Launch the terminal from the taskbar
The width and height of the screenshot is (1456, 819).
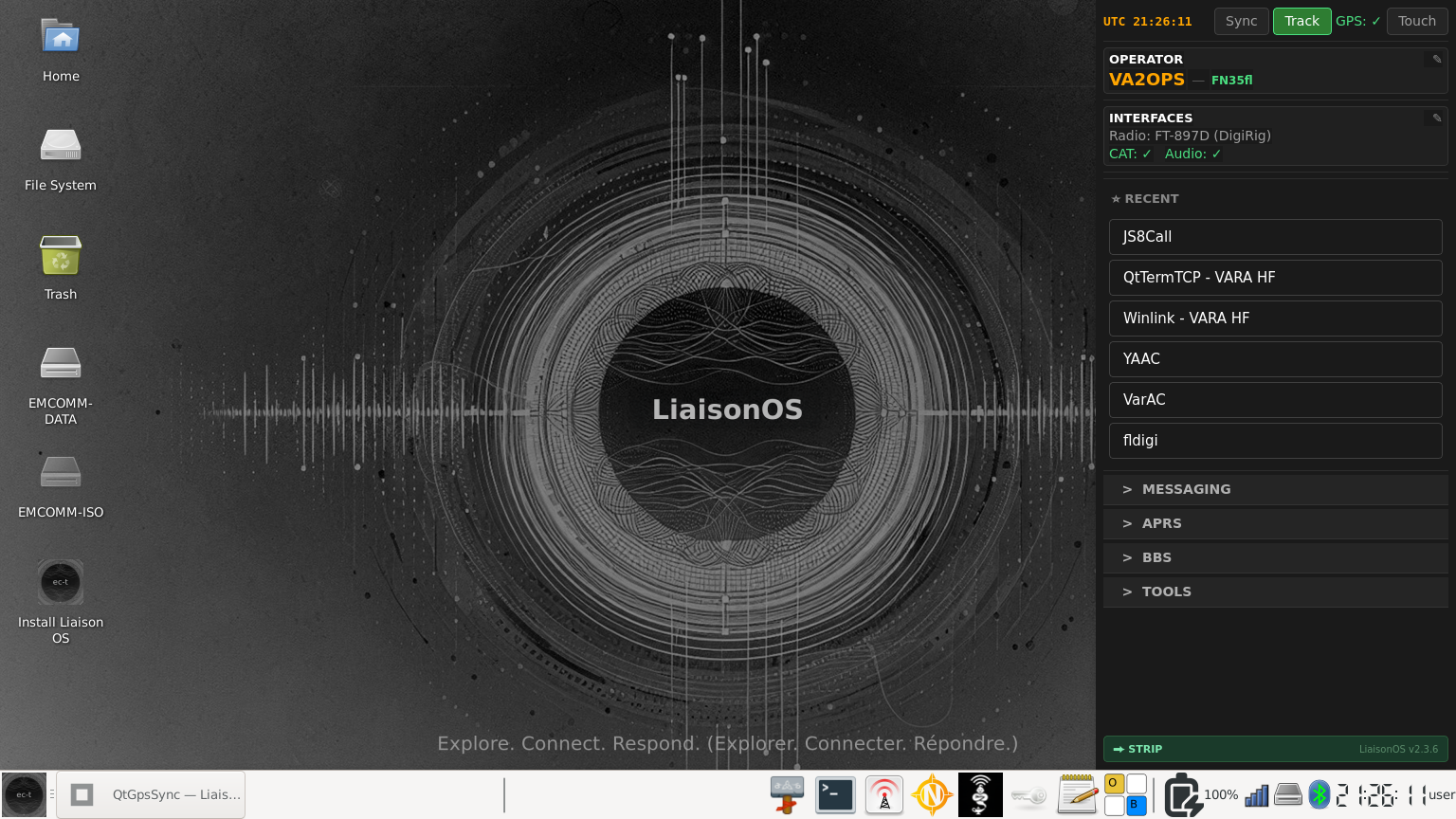[835, 794]
